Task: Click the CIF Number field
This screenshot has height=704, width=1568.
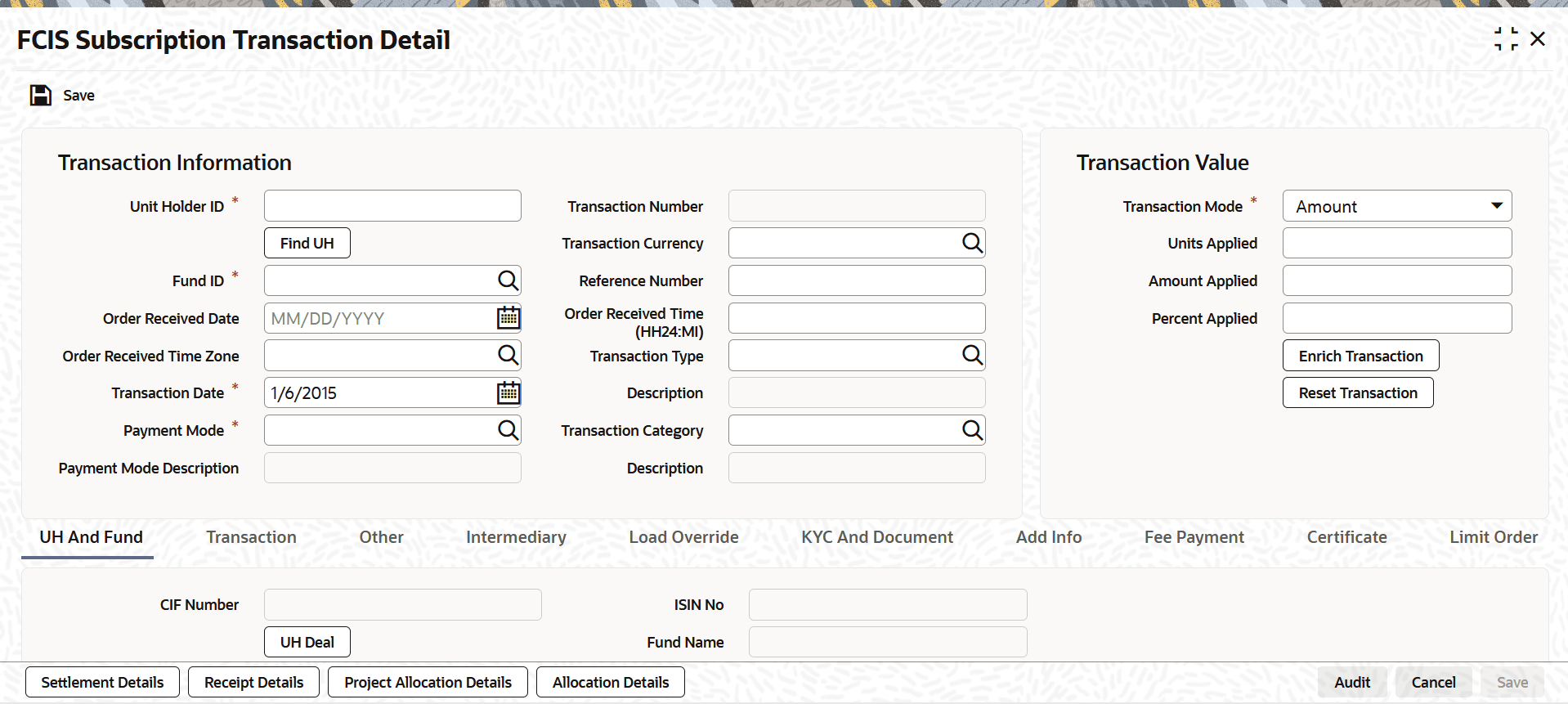Action: click(x=402, y=604)
